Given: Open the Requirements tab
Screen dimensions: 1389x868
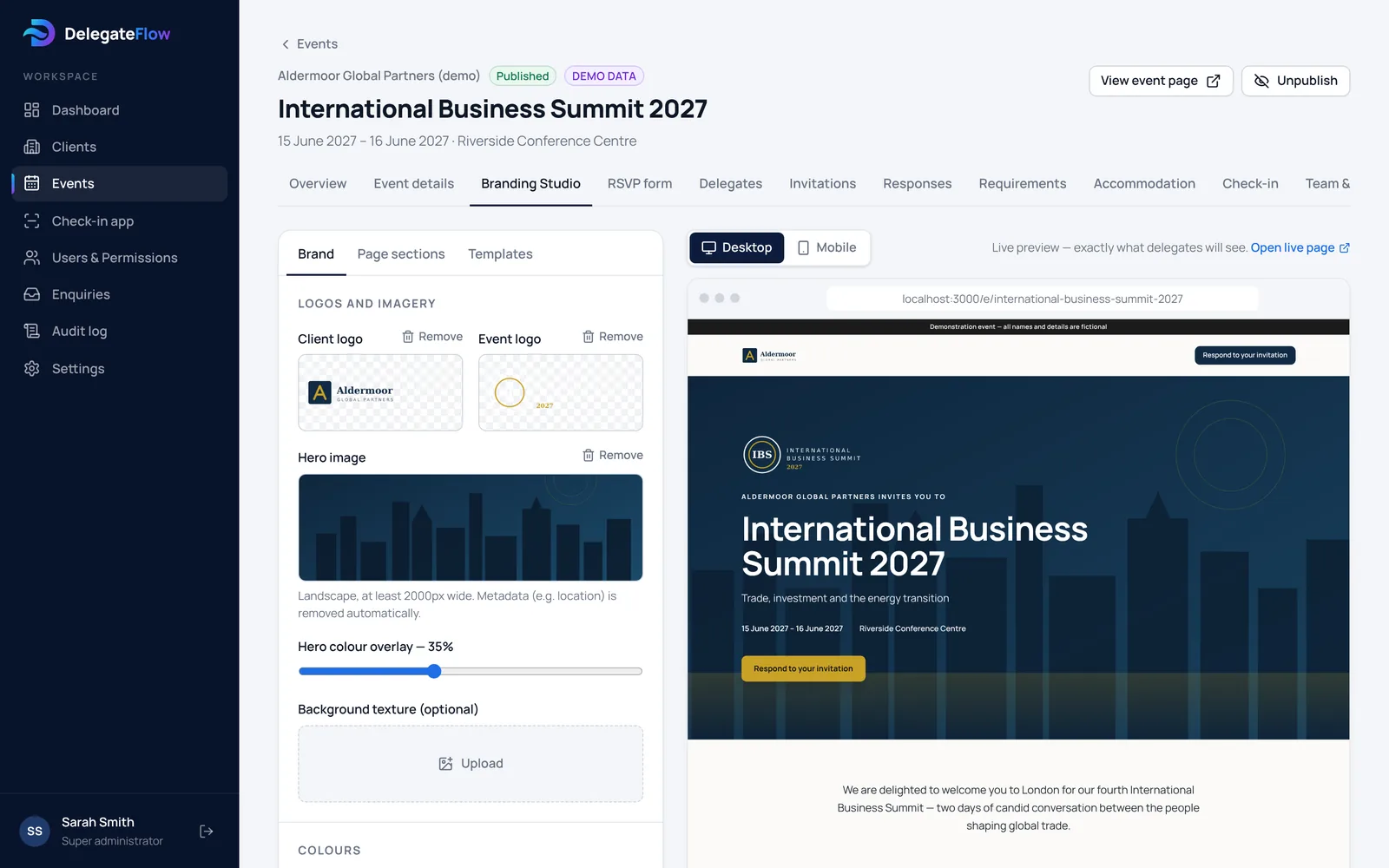Looking at the screenshot, I should click(x=1023, y=184).
